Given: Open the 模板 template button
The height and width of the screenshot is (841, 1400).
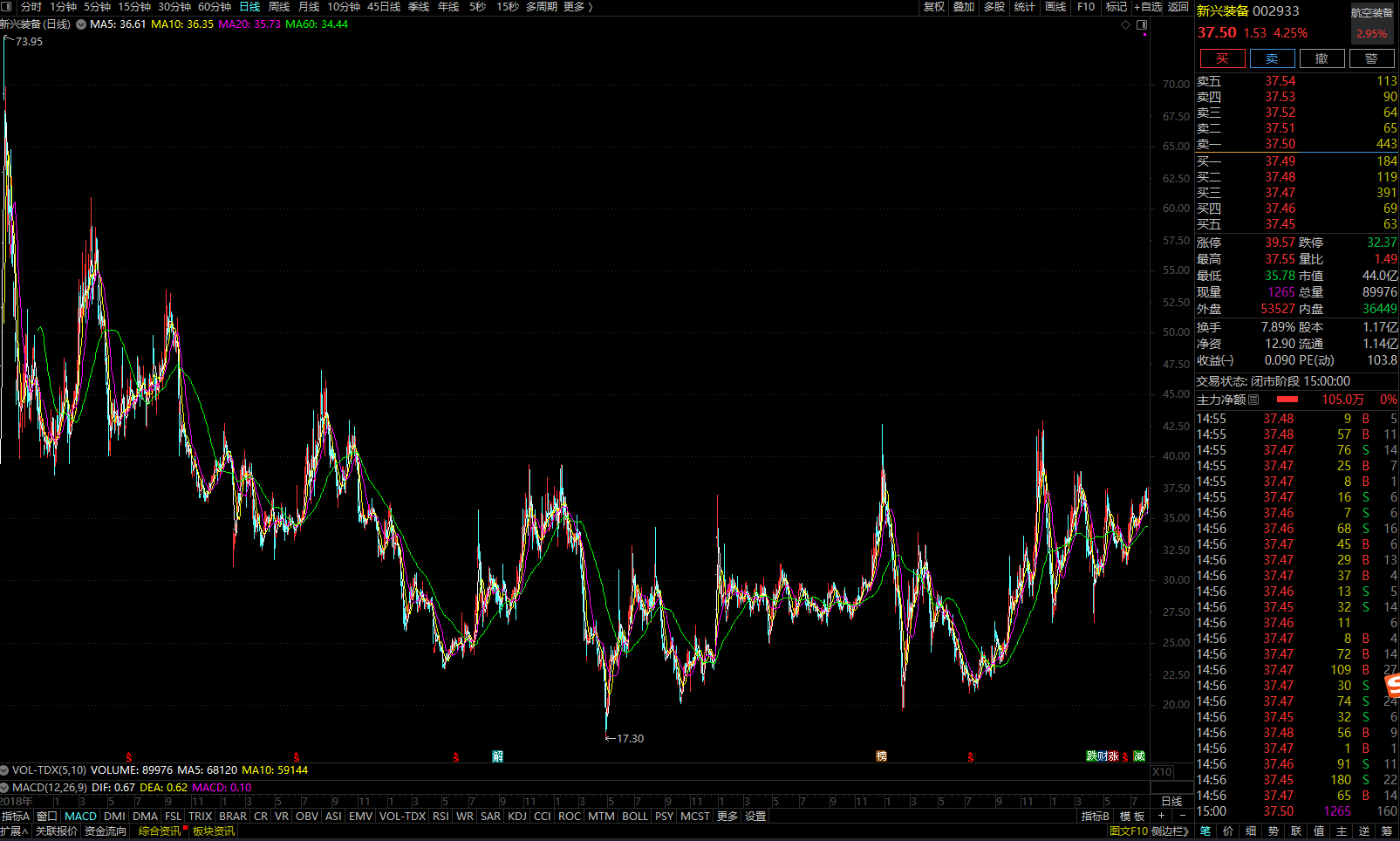Looking at the screenshot, I should (1132, 817).
